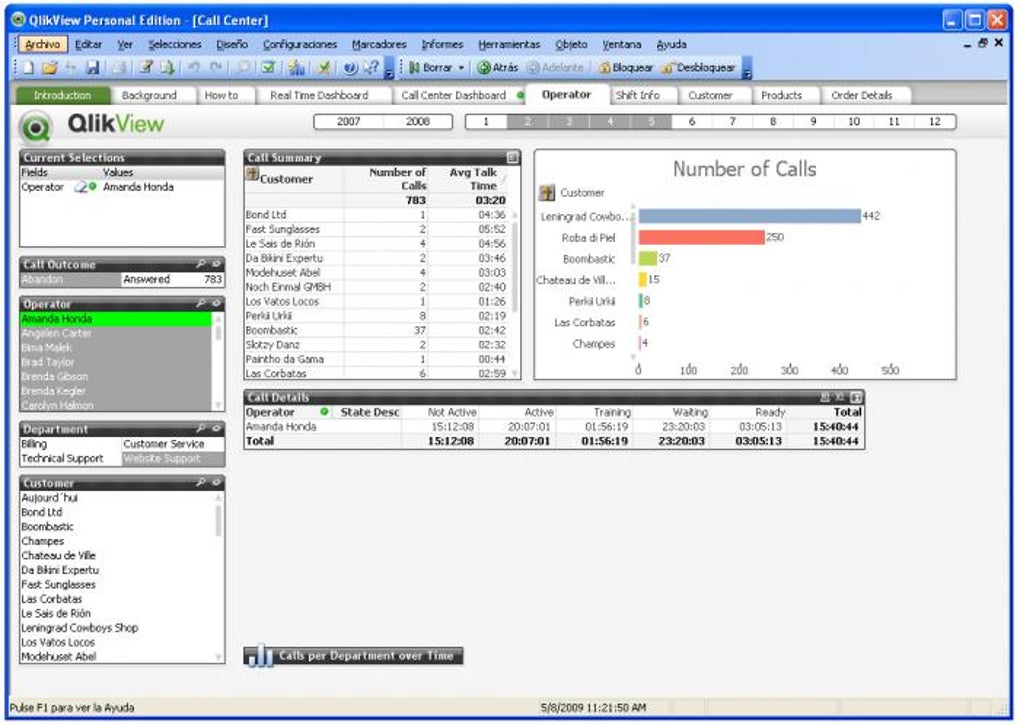Switch to the Real Time Dashboard tab
Screen dimensions: 1020x724
319,95
